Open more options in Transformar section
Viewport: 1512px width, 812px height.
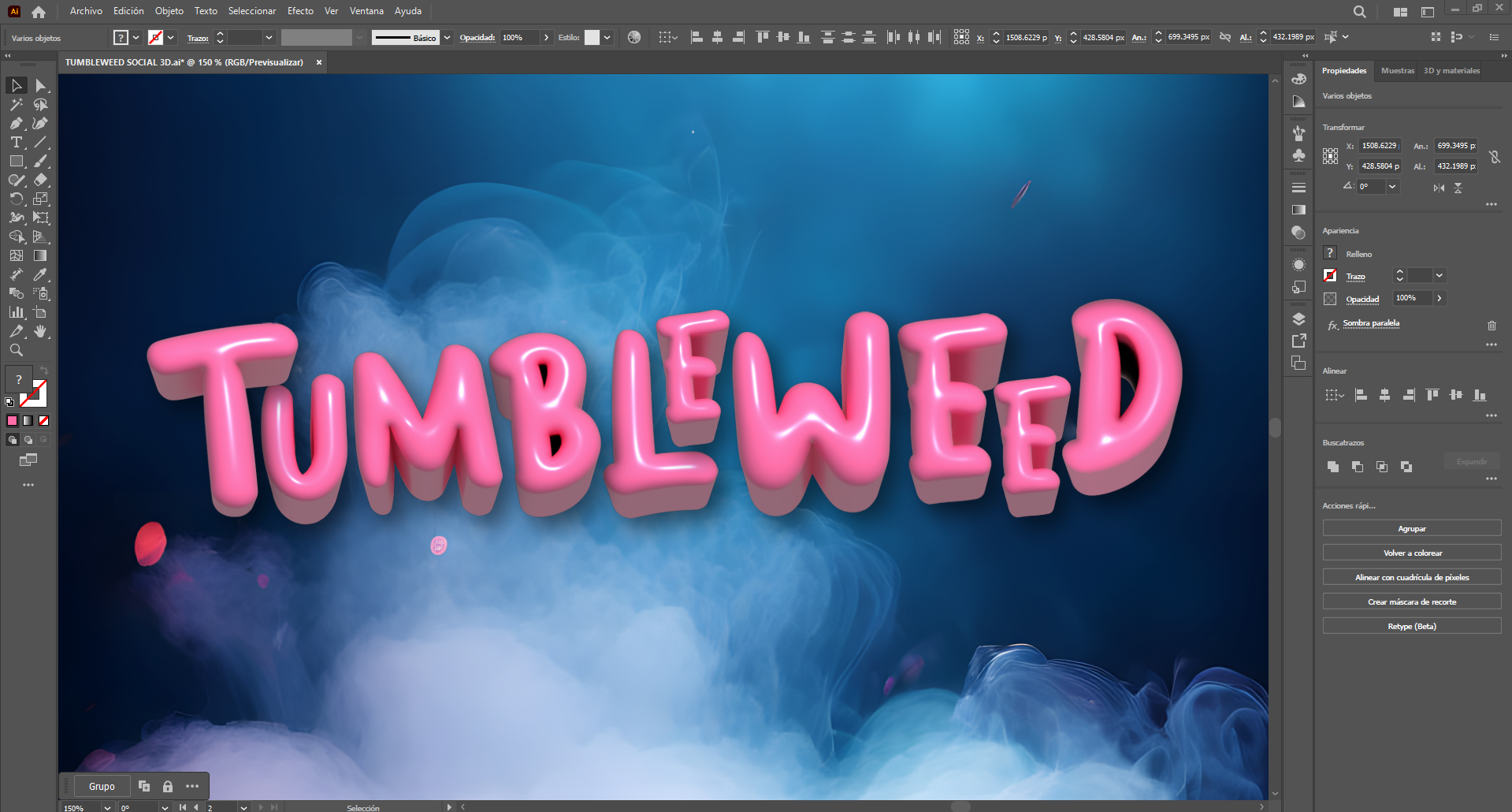(x=1492, y=204)
